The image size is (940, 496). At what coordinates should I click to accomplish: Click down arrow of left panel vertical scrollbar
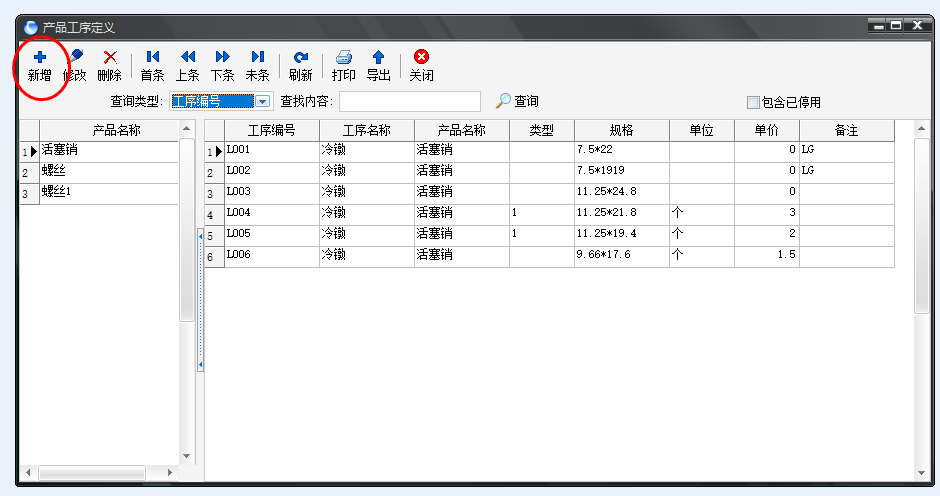coord(186,456)
